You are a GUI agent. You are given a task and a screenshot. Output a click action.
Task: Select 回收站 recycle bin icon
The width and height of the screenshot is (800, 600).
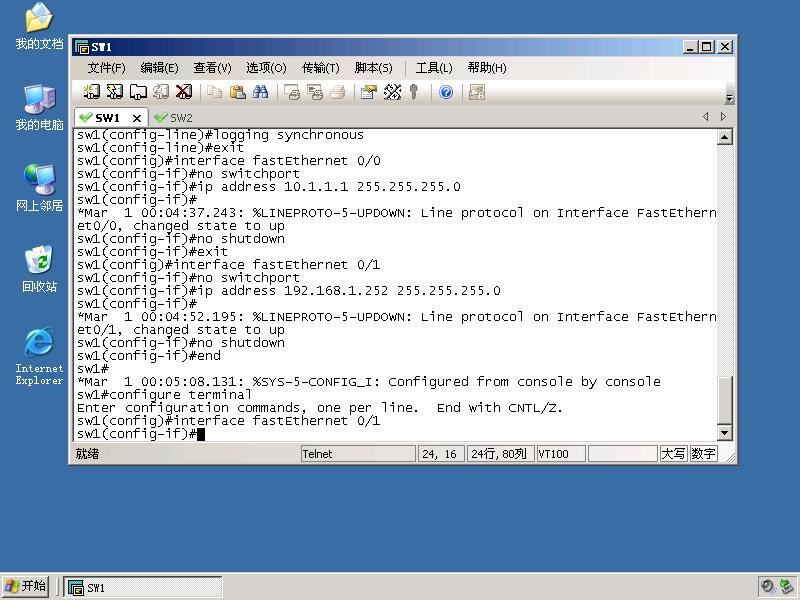pos(39,269)
